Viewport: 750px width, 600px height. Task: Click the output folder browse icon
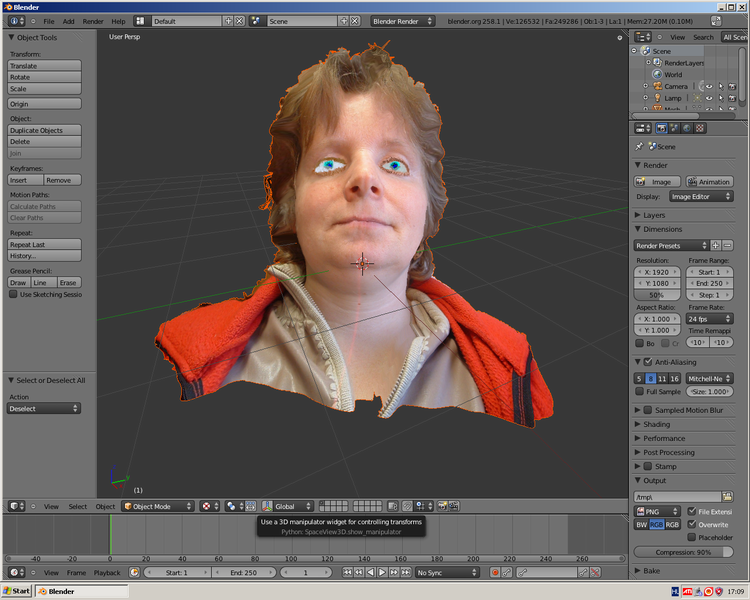(727, 496)
